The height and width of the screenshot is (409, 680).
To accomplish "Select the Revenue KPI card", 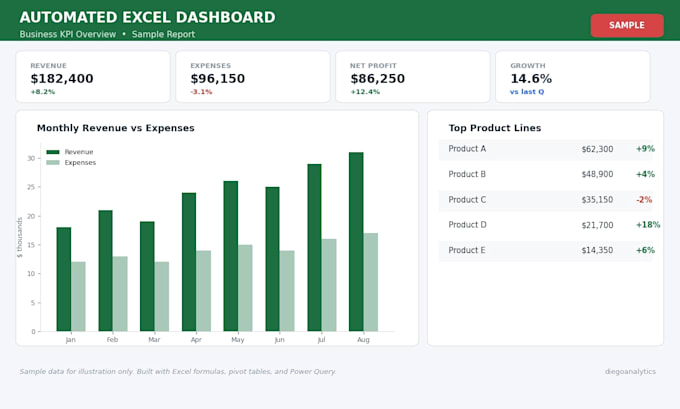I will click(x=93, y=77).
